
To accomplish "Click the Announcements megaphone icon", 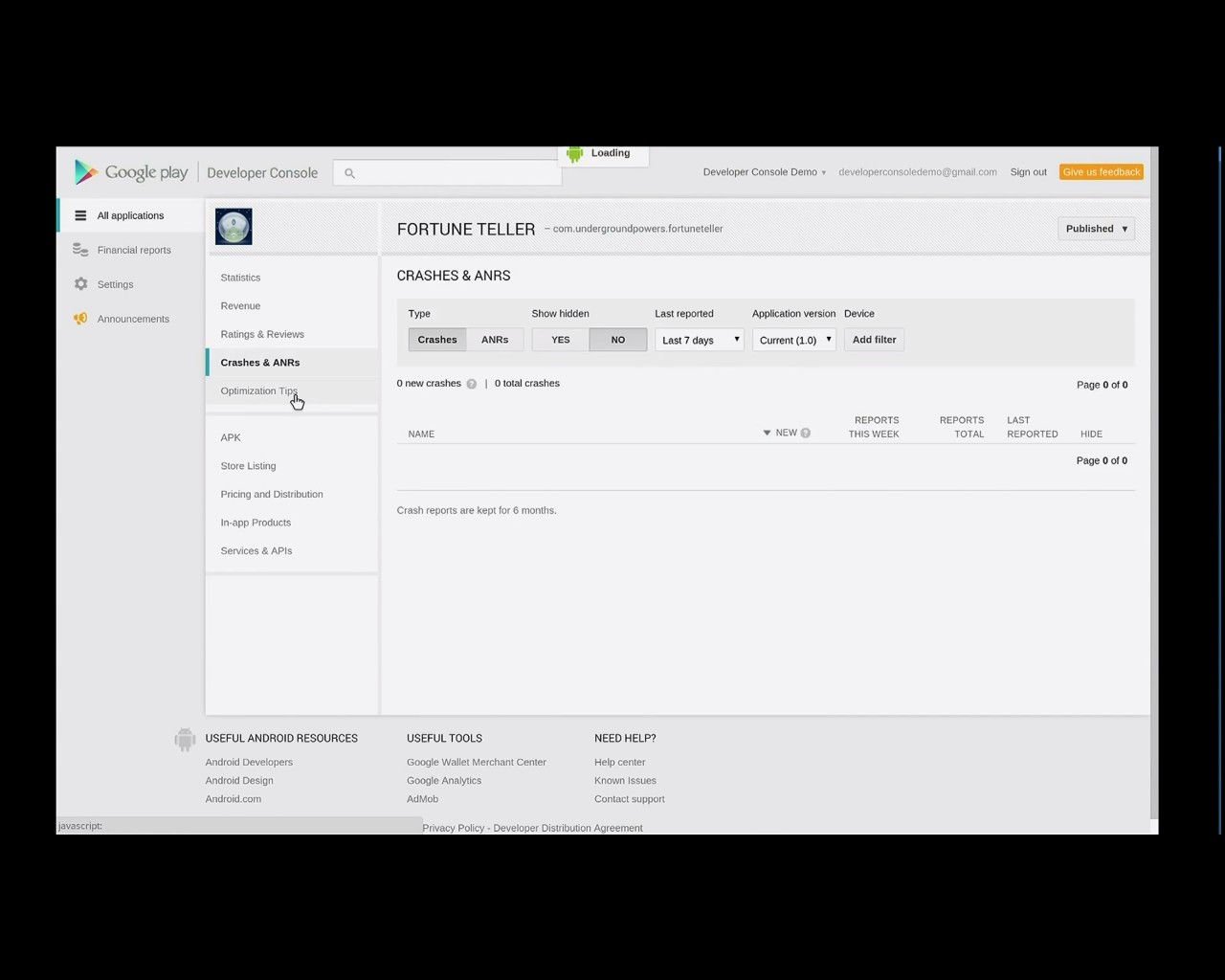I will pyautogui.click(x=80, y=319).
